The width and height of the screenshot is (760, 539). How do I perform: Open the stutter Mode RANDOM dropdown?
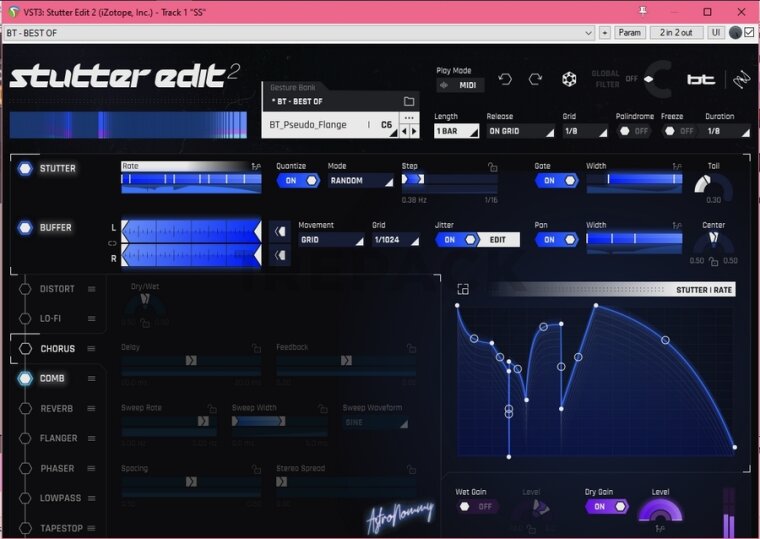pyautogui.click(x=360, y=181)
